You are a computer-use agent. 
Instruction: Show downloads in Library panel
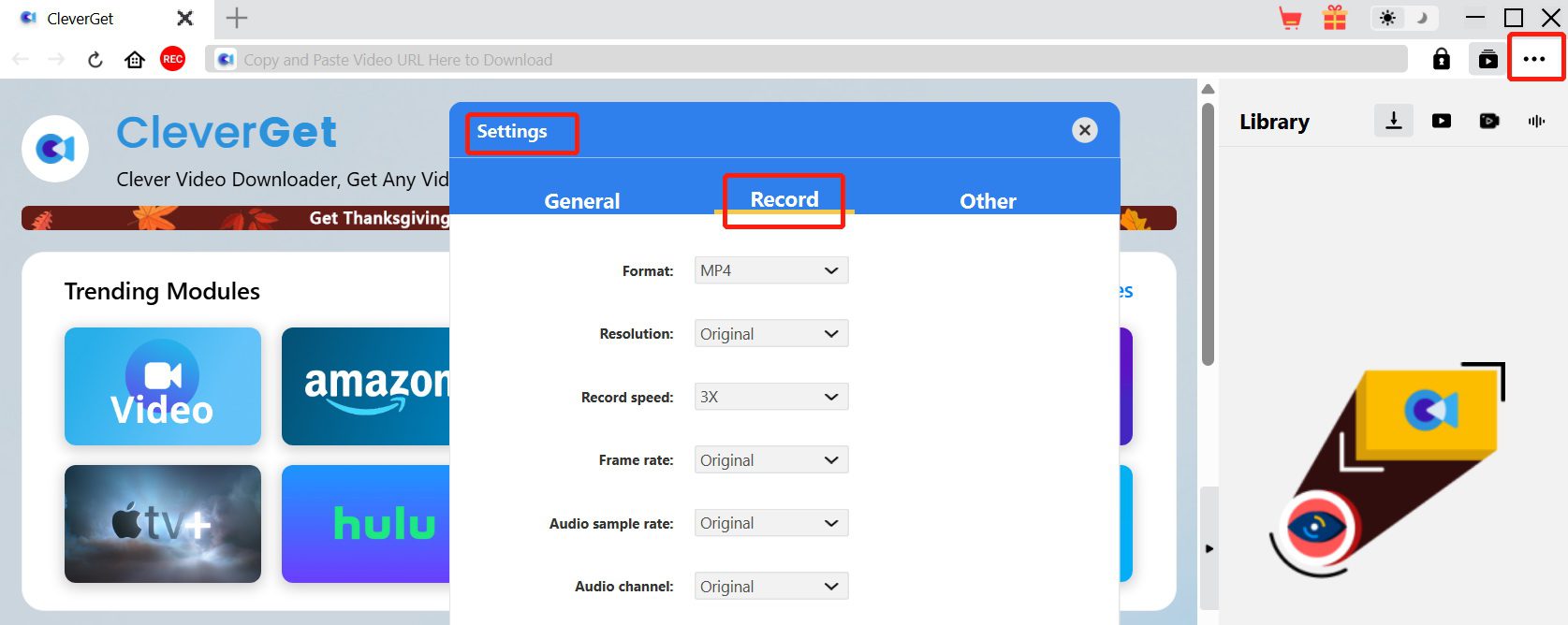pyautogui.click(x=1393, y=121)
